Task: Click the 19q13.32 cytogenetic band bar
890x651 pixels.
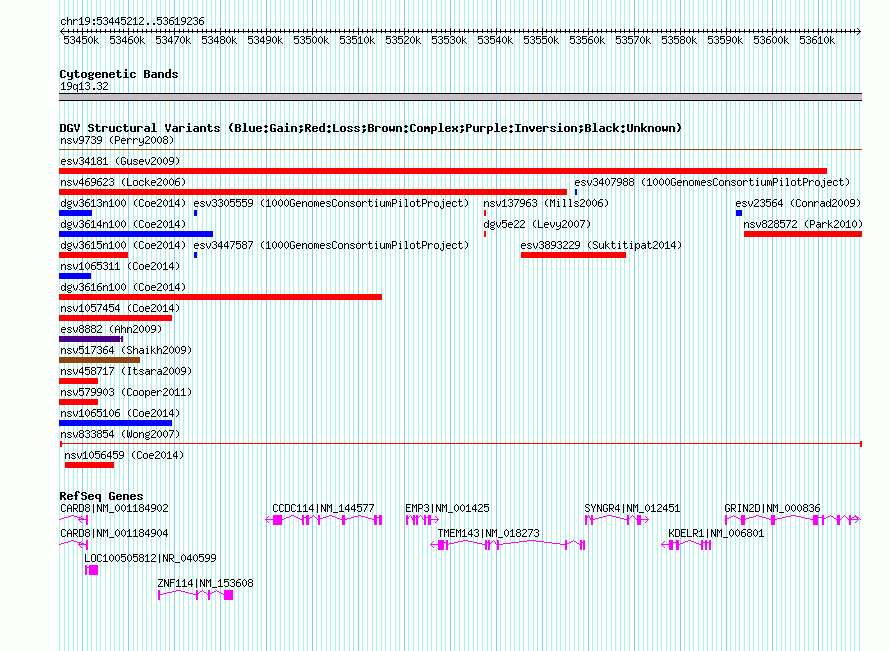Action: 460,97
